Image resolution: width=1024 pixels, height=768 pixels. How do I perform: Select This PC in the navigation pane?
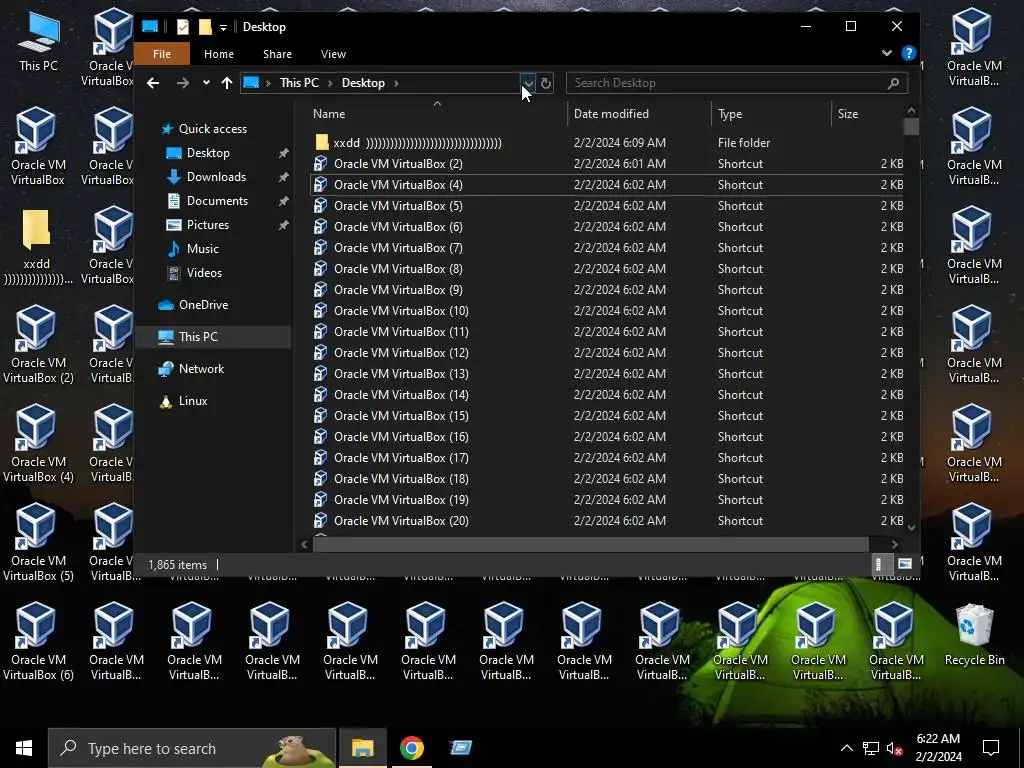[214, 337]
